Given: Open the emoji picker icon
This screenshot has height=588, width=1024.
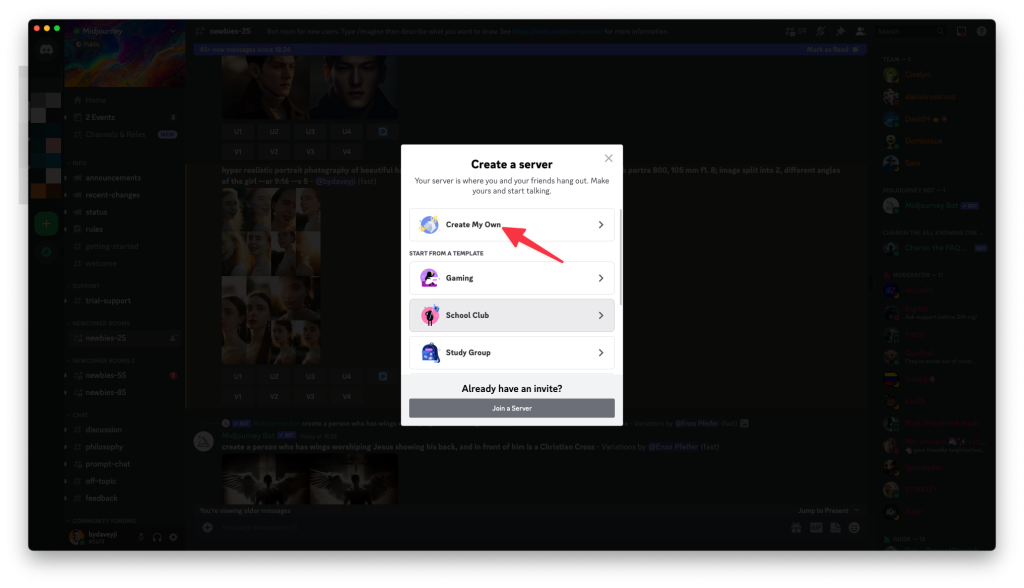Looking at the screenshot, I should (x=854, y=528).
